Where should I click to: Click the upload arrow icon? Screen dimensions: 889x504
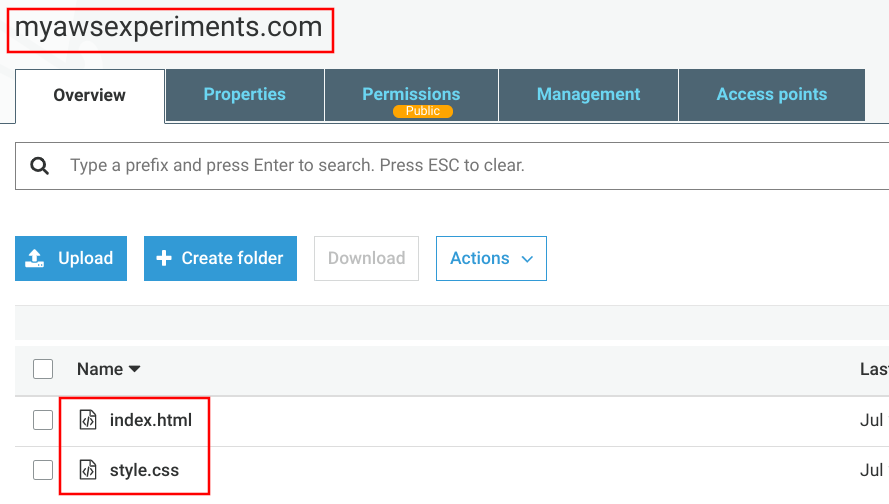(35, 259)
